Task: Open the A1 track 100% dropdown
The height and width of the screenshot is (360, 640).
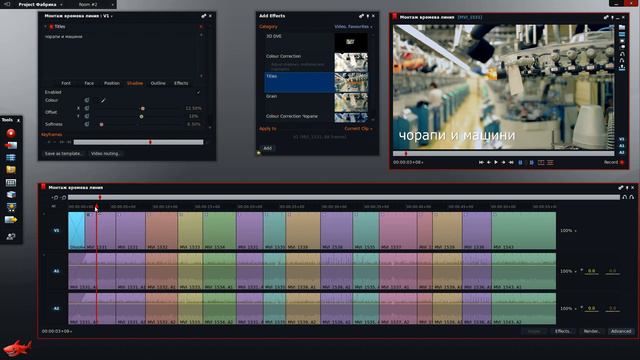Action: 568,271
